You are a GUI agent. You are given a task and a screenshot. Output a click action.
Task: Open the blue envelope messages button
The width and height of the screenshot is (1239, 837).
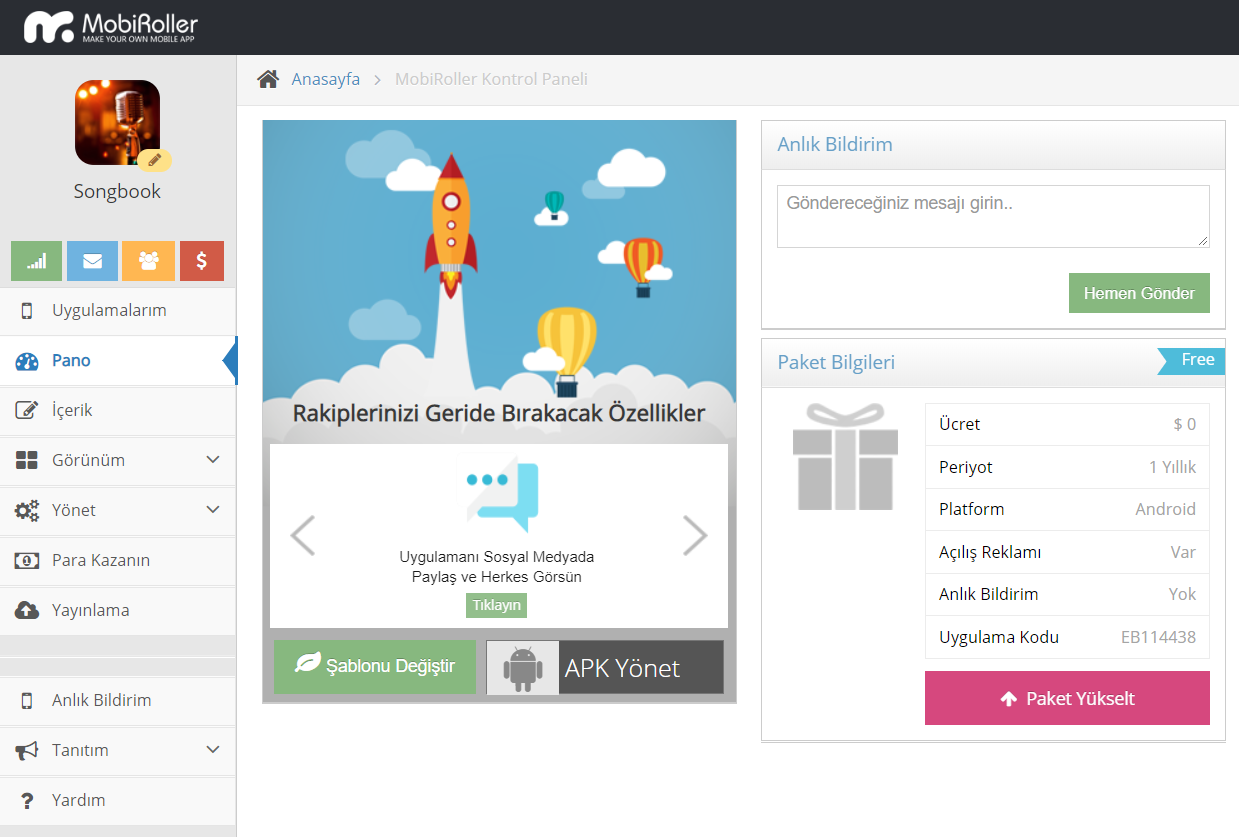(x=92, y=261)
